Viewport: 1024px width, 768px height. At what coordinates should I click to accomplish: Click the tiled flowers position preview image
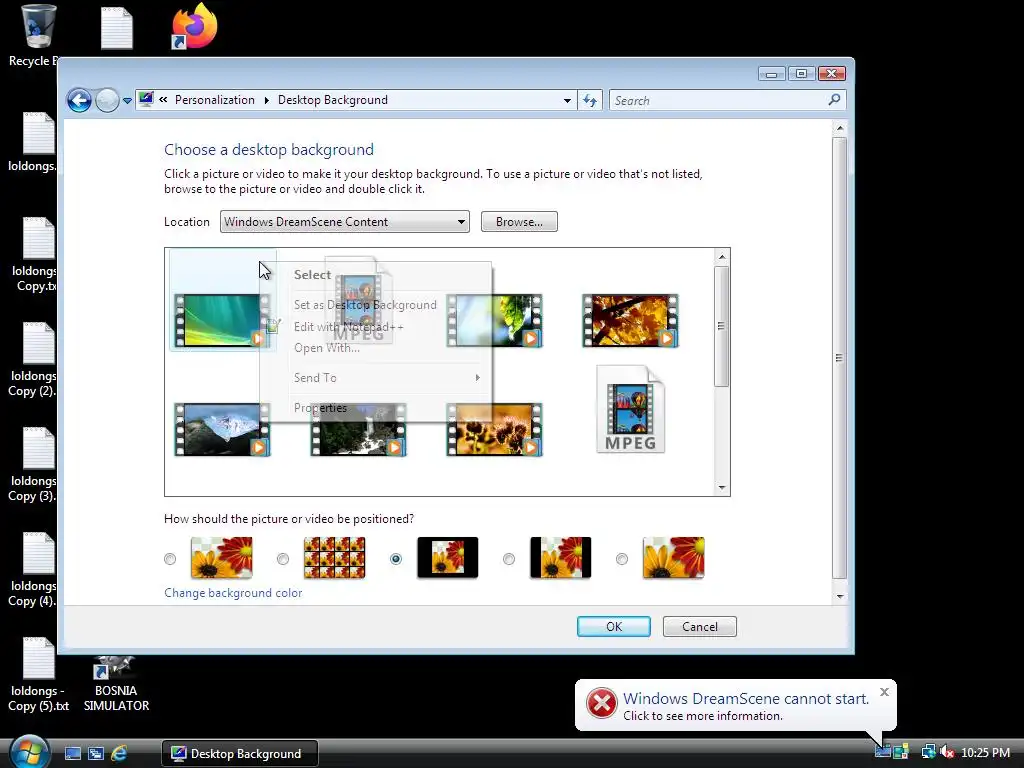click(x=334, y=558)
